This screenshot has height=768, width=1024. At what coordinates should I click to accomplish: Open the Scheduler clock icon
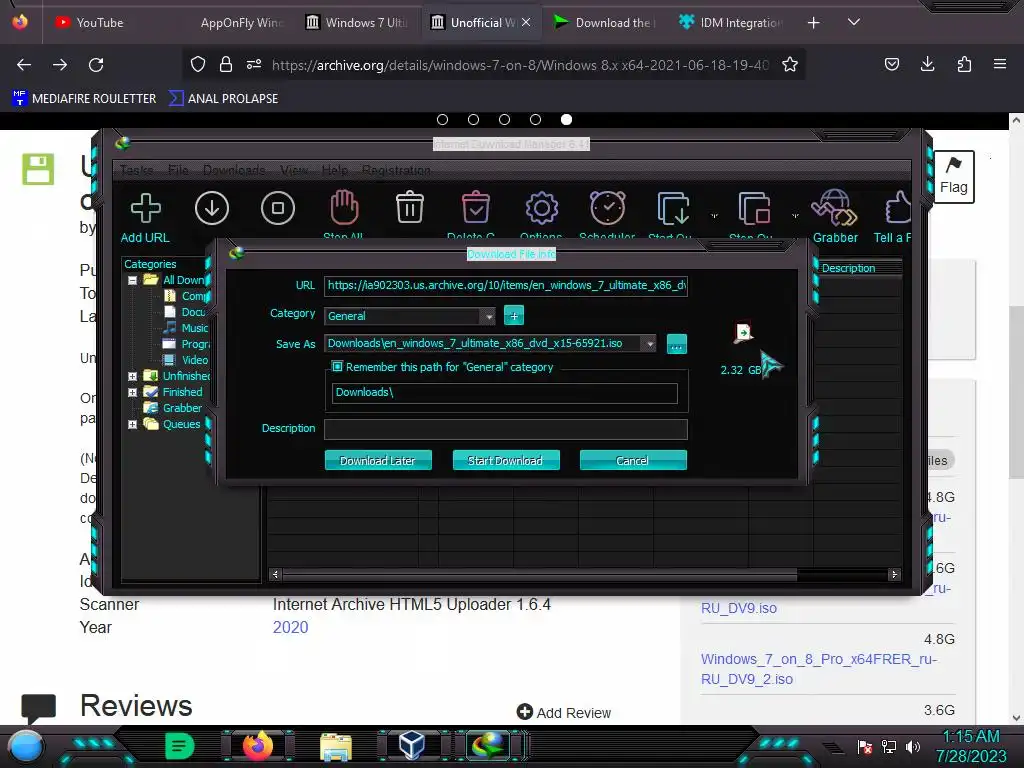[607, 208]
